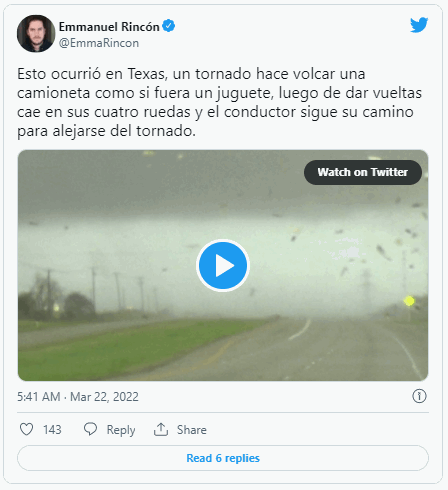Click the Twitter bird logo
448x490 pixels.
pyautogui.click(x=419, y=25)
